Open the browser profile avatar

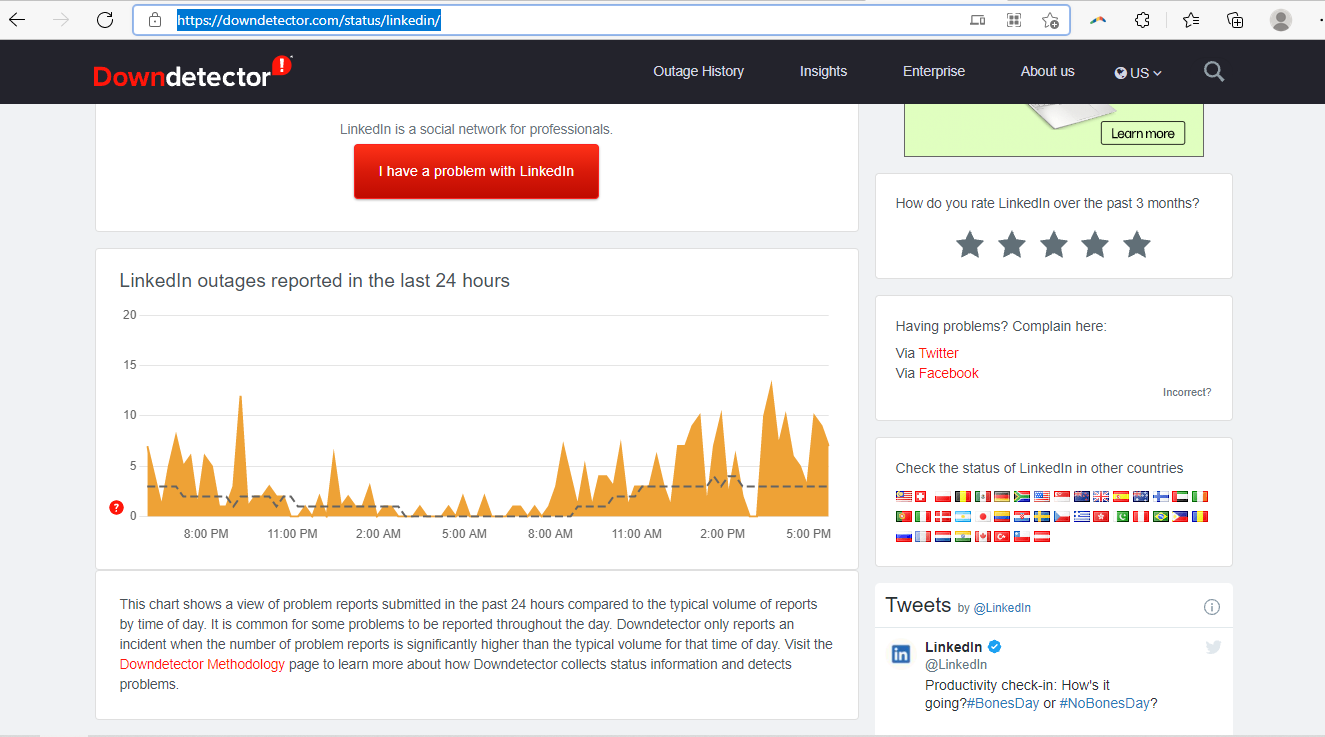1280,20
